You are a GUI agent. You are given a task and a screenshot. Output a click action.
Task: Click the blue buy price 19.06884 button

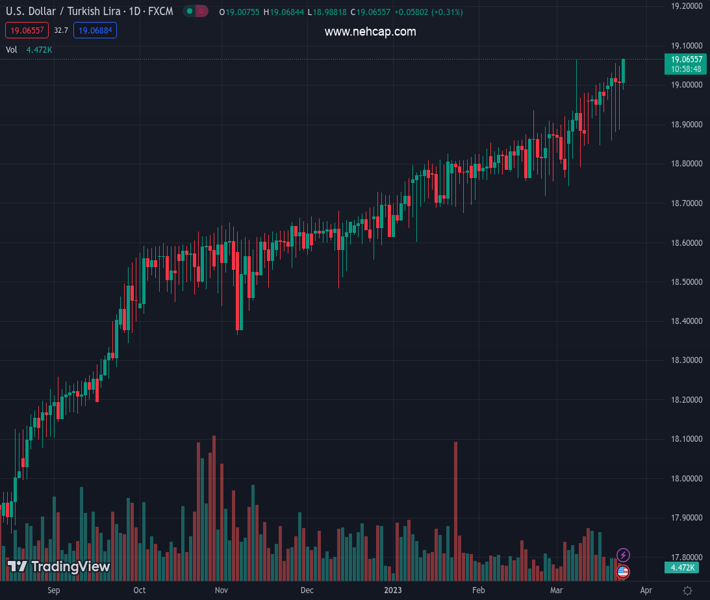95,31
